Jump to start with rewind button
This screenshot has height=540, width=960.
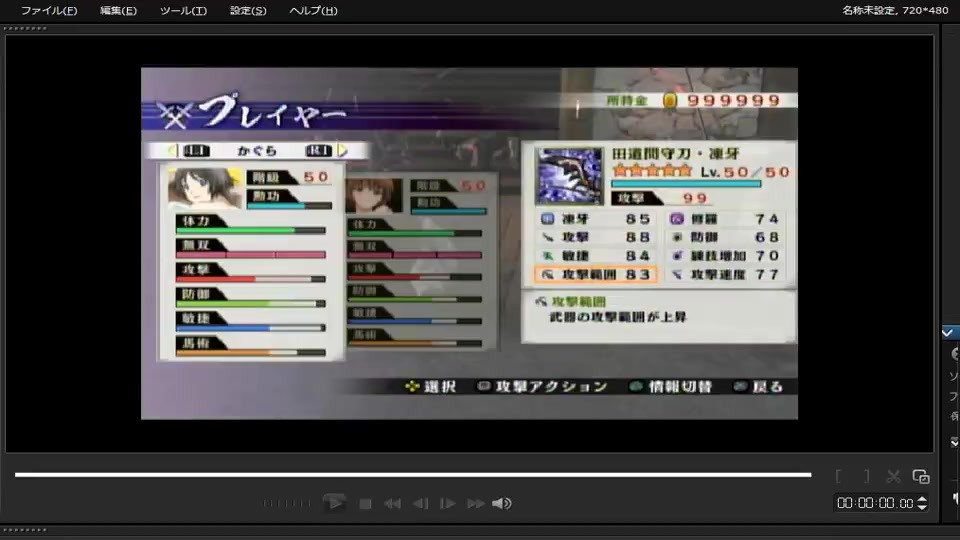[x=392, y=504]
